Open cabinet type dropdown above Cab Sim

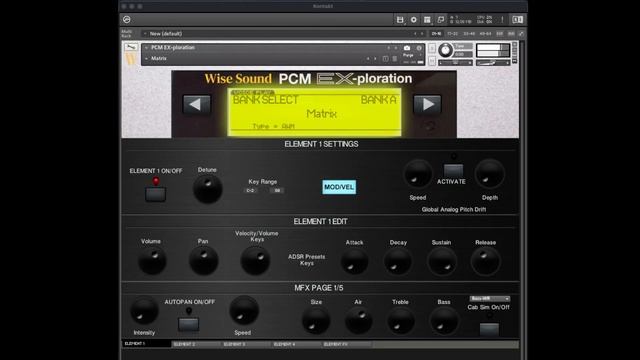[489, 299]
